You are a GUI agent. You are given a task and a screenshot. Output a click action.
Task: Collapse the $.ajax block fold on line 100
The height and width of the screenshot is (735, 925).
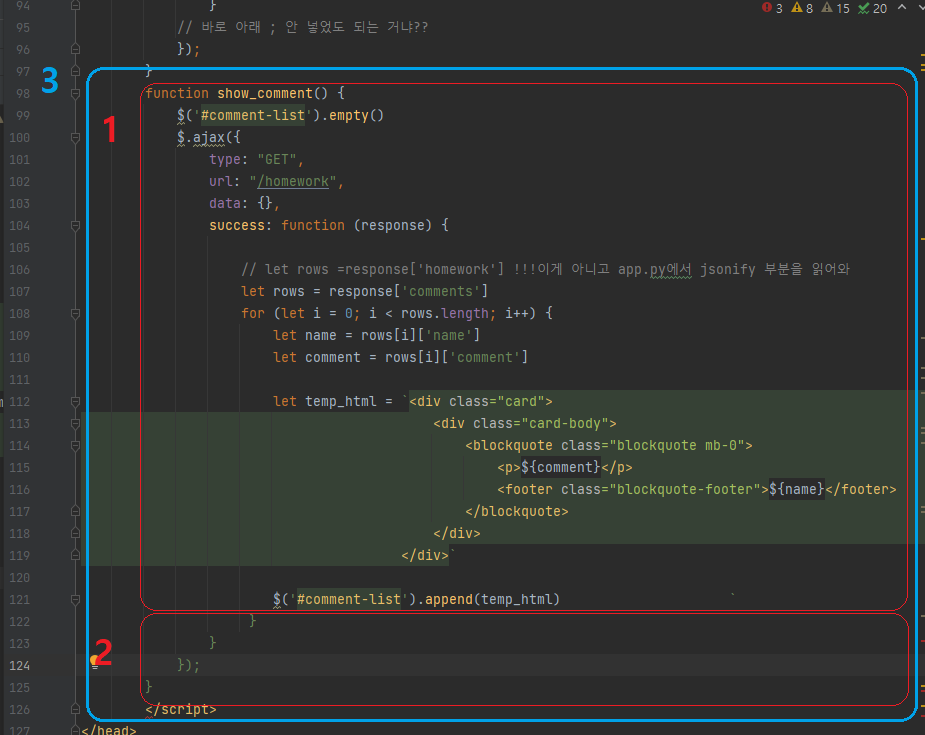[x=76, y=137]
